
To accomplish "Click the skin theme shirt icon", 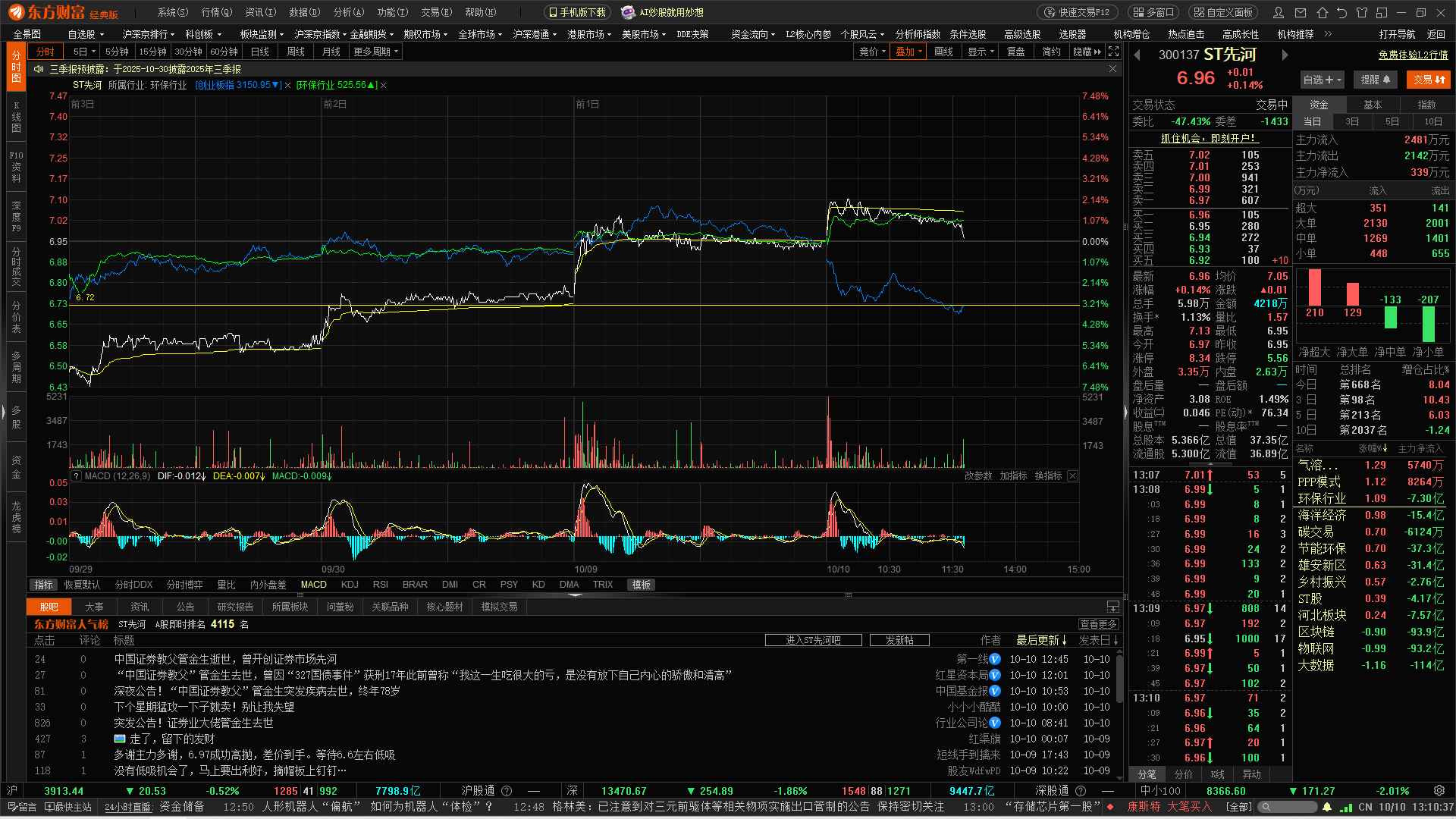I will 1362,12.
